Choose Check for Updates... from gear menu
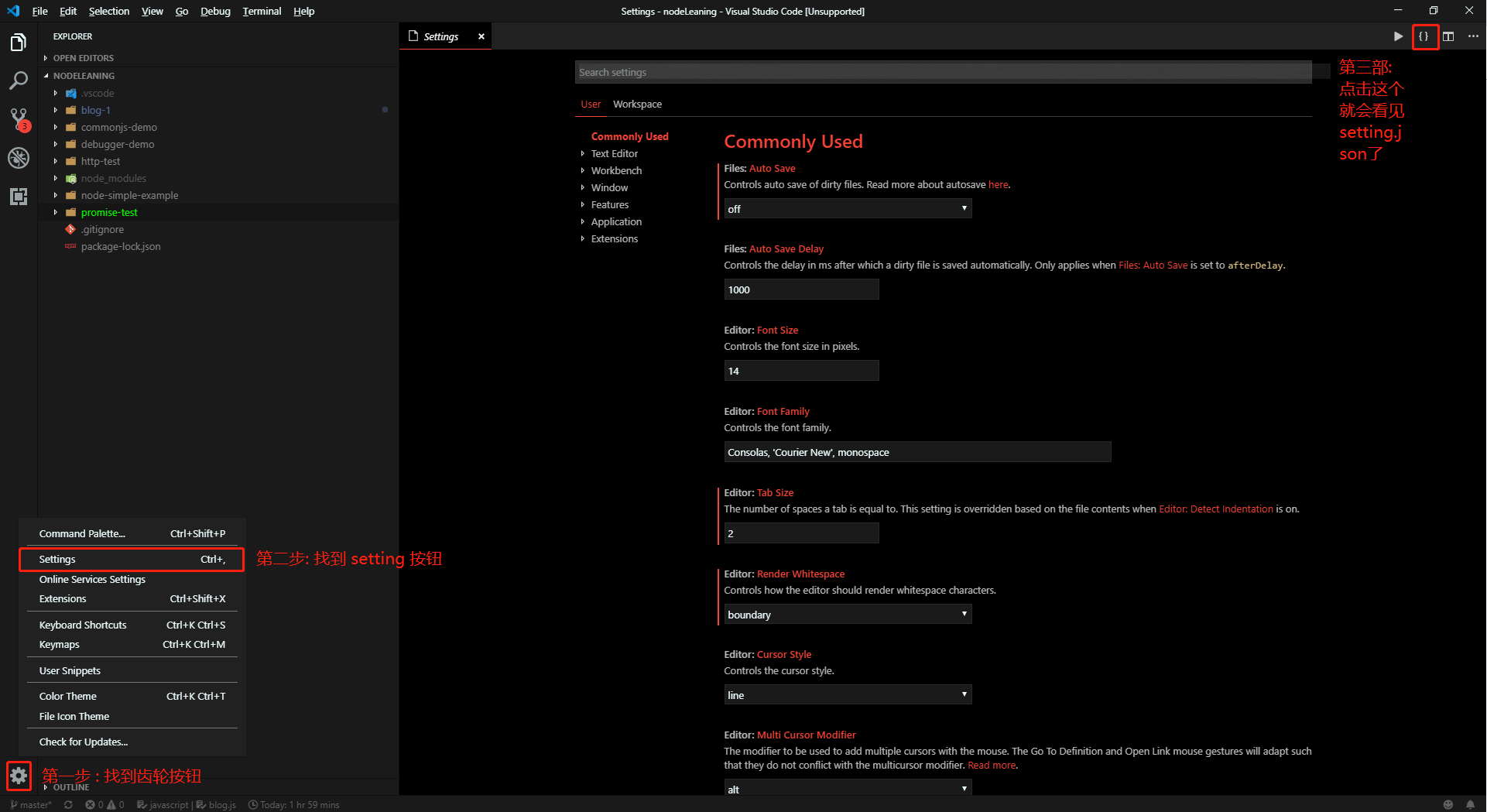 pyautogui.click(x=132, y=742)
